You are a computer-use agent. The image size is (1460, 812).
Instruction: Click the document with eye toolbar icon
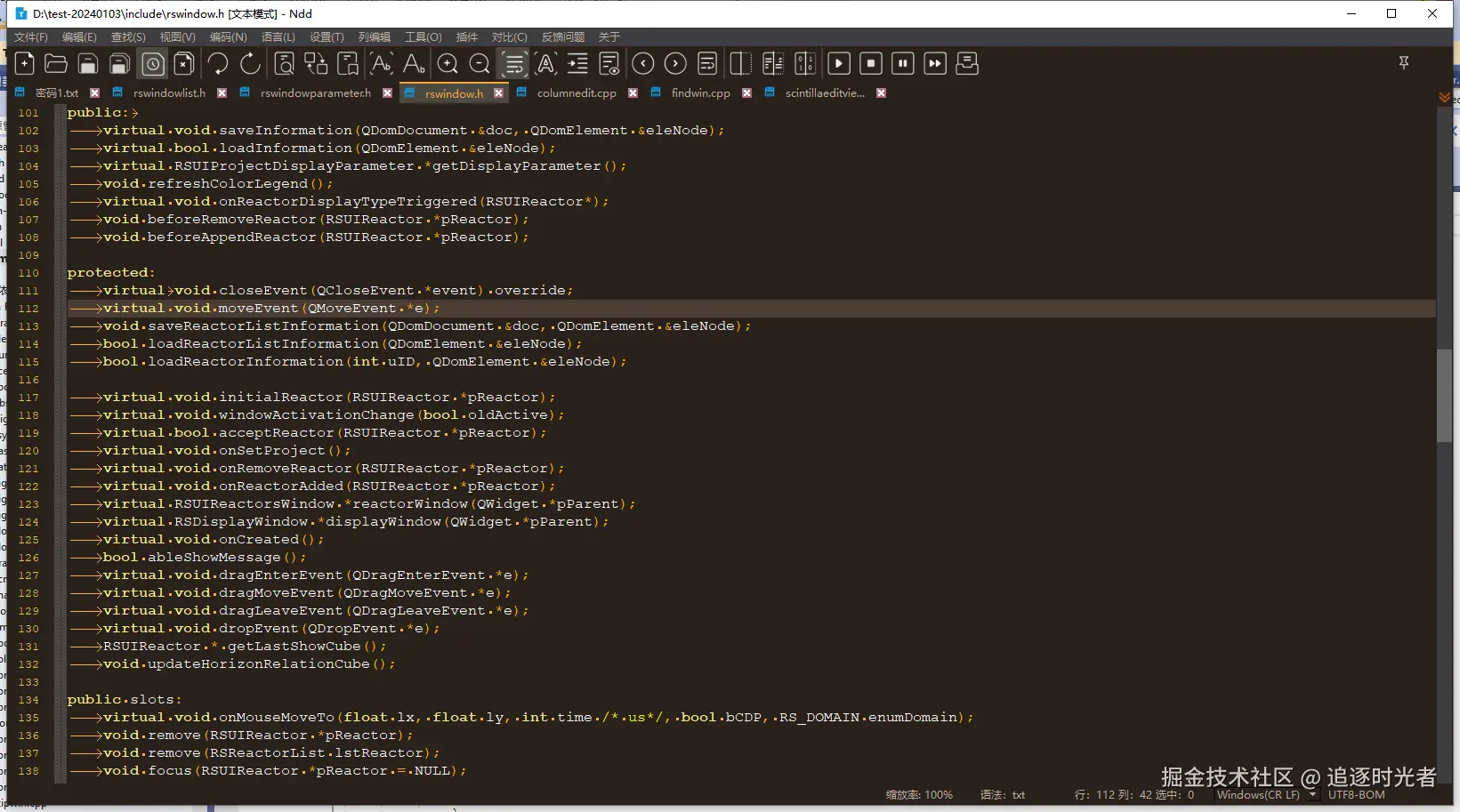click(x=609, y=64)
